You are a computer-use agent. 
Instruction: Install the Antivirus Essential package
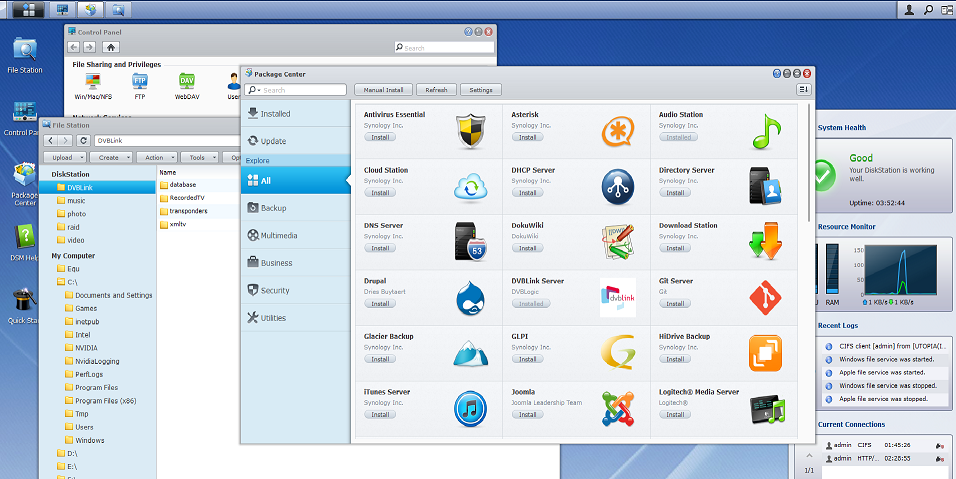tap(380, 137)
